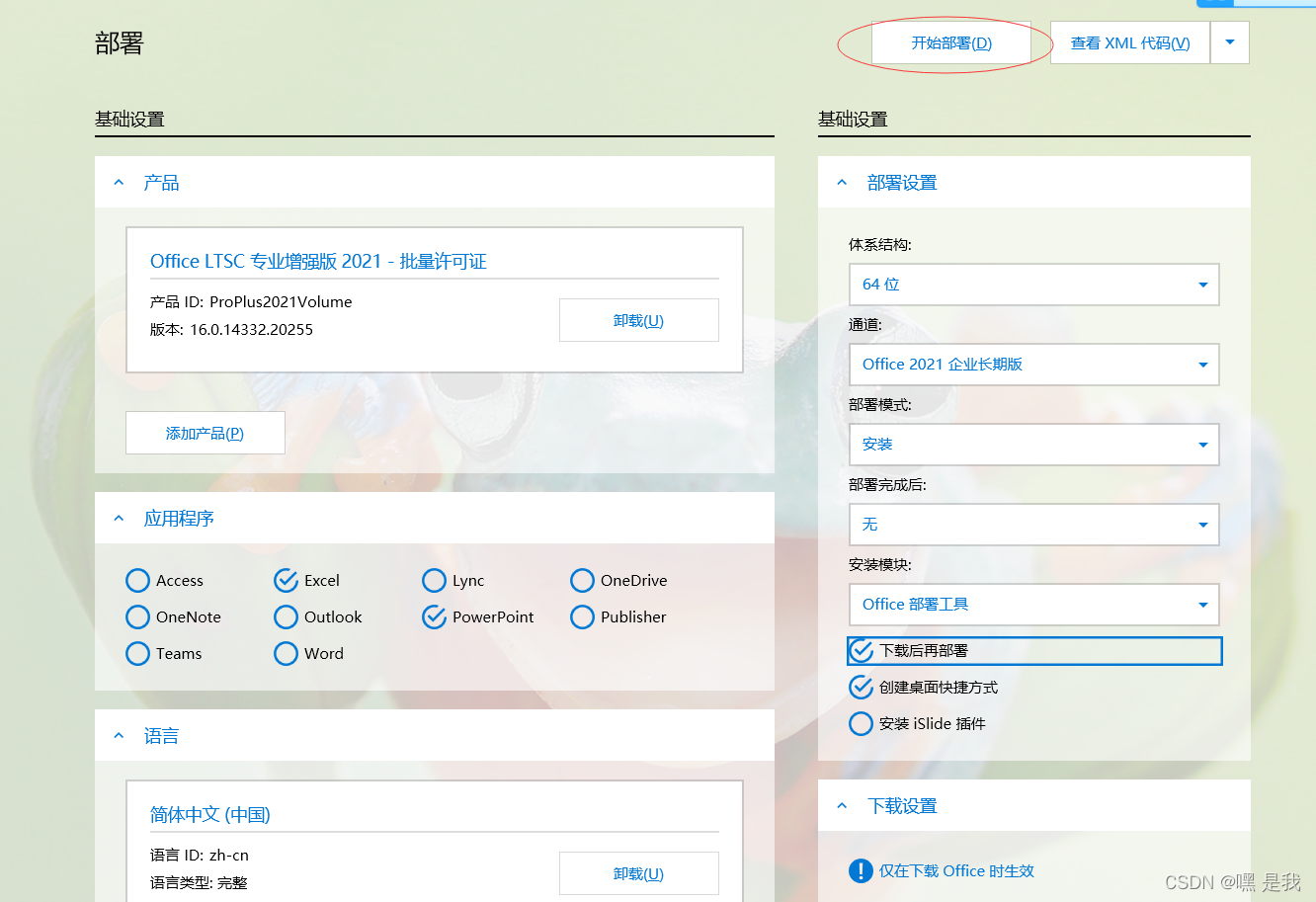The image size is (1316, 902).
Task: Click the 产品 section header label
Action: pyautogui.click(x=161, y=183)
